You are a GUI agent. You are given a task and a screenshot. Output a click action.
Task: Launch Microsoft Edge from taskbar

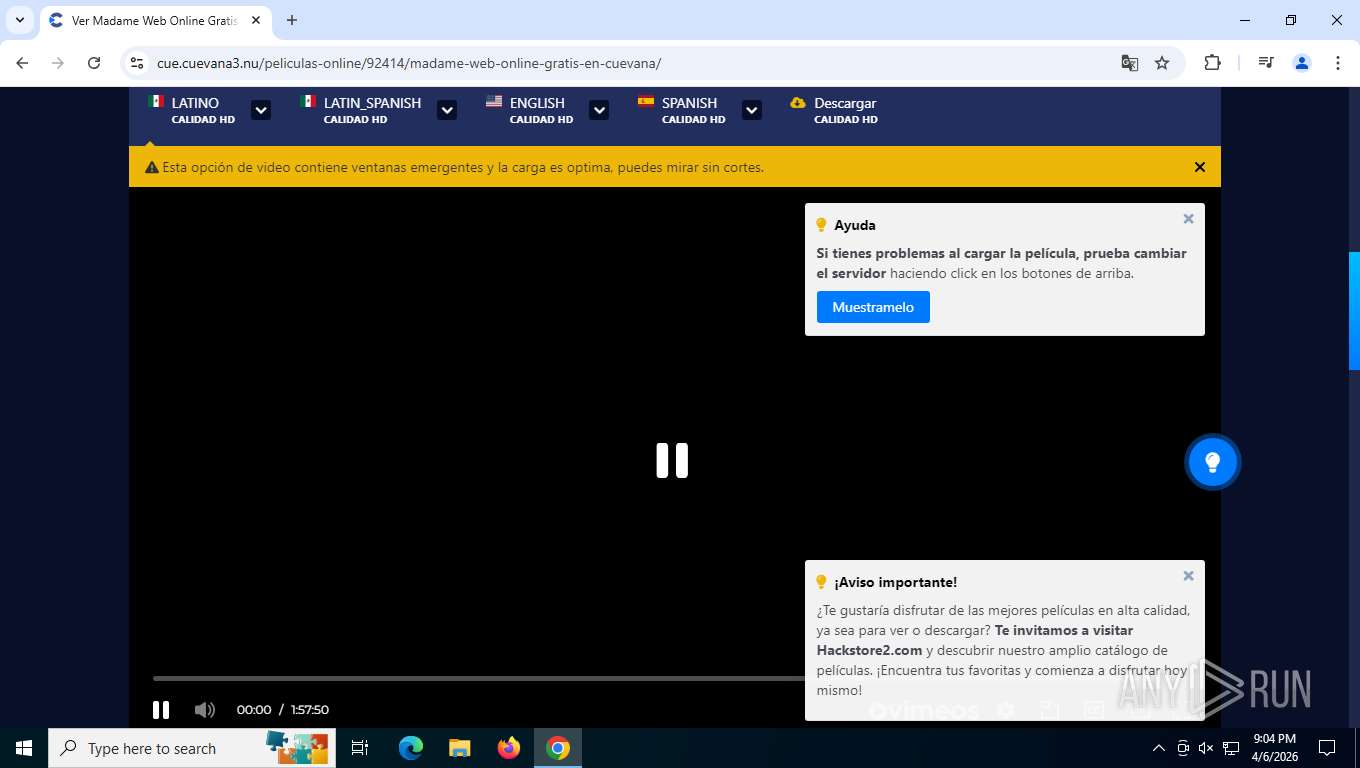[410, 748]
